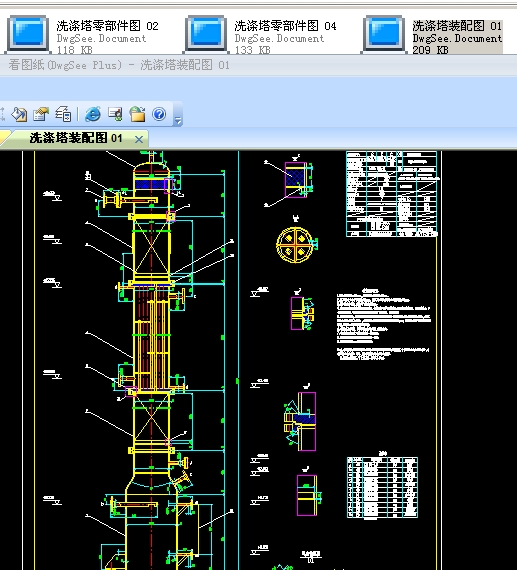Click the license registration certificate icon
517x570 pixels.
(115, 114)
